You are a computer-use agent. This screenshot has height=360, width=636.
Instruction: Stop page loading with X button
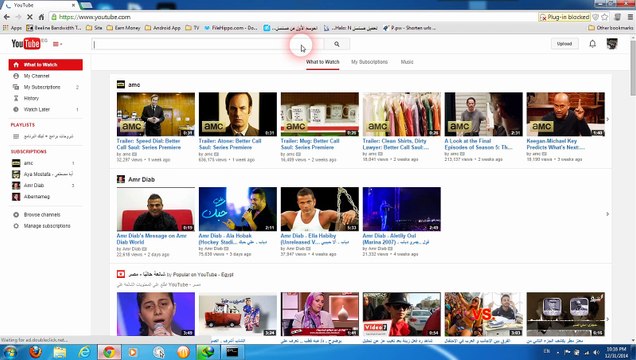coord(30,17)
